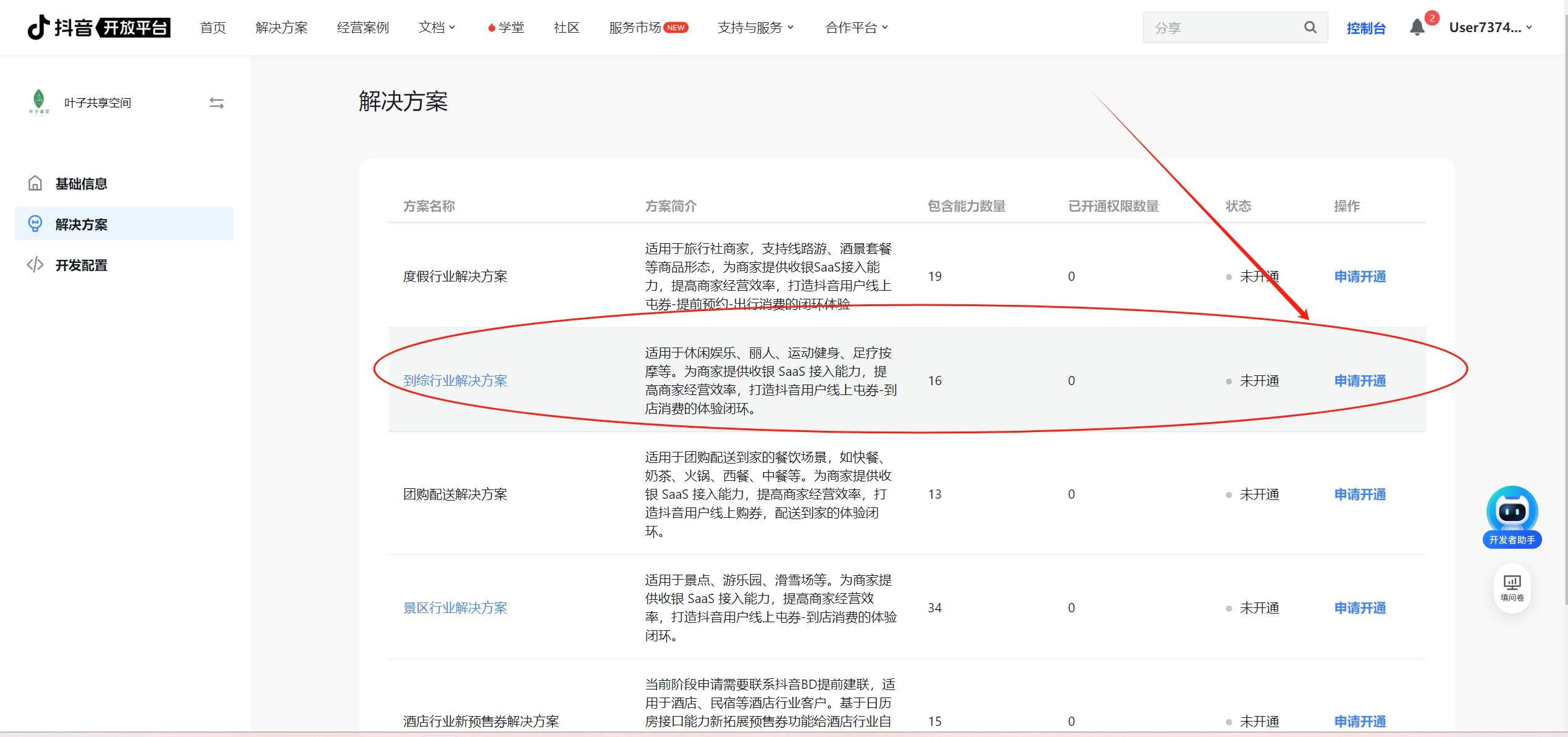Screen dimensions: 1568x737
Task: Click the workspace switch arrows icon
Action: tap(216, 103)
